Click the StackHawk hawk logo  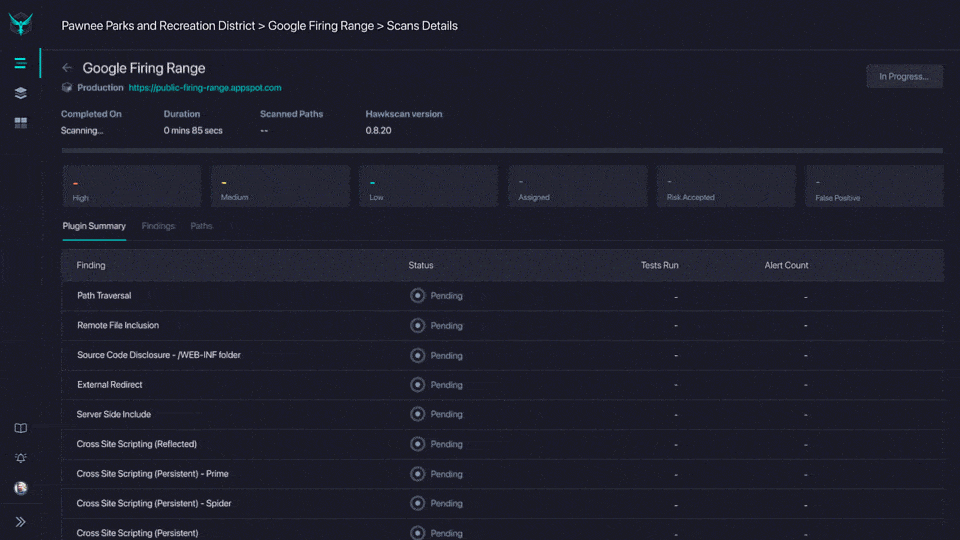coord(21,24)
